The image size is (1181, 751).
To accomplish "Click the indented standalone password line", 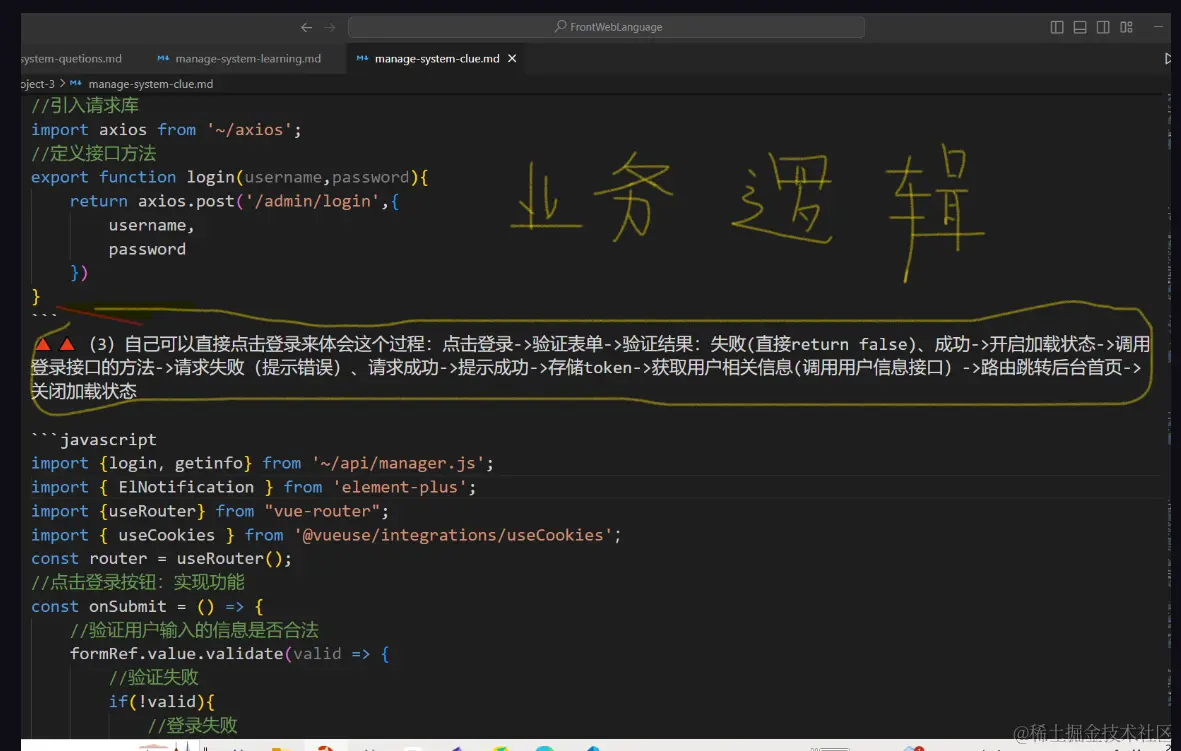I will coord(147,249).
